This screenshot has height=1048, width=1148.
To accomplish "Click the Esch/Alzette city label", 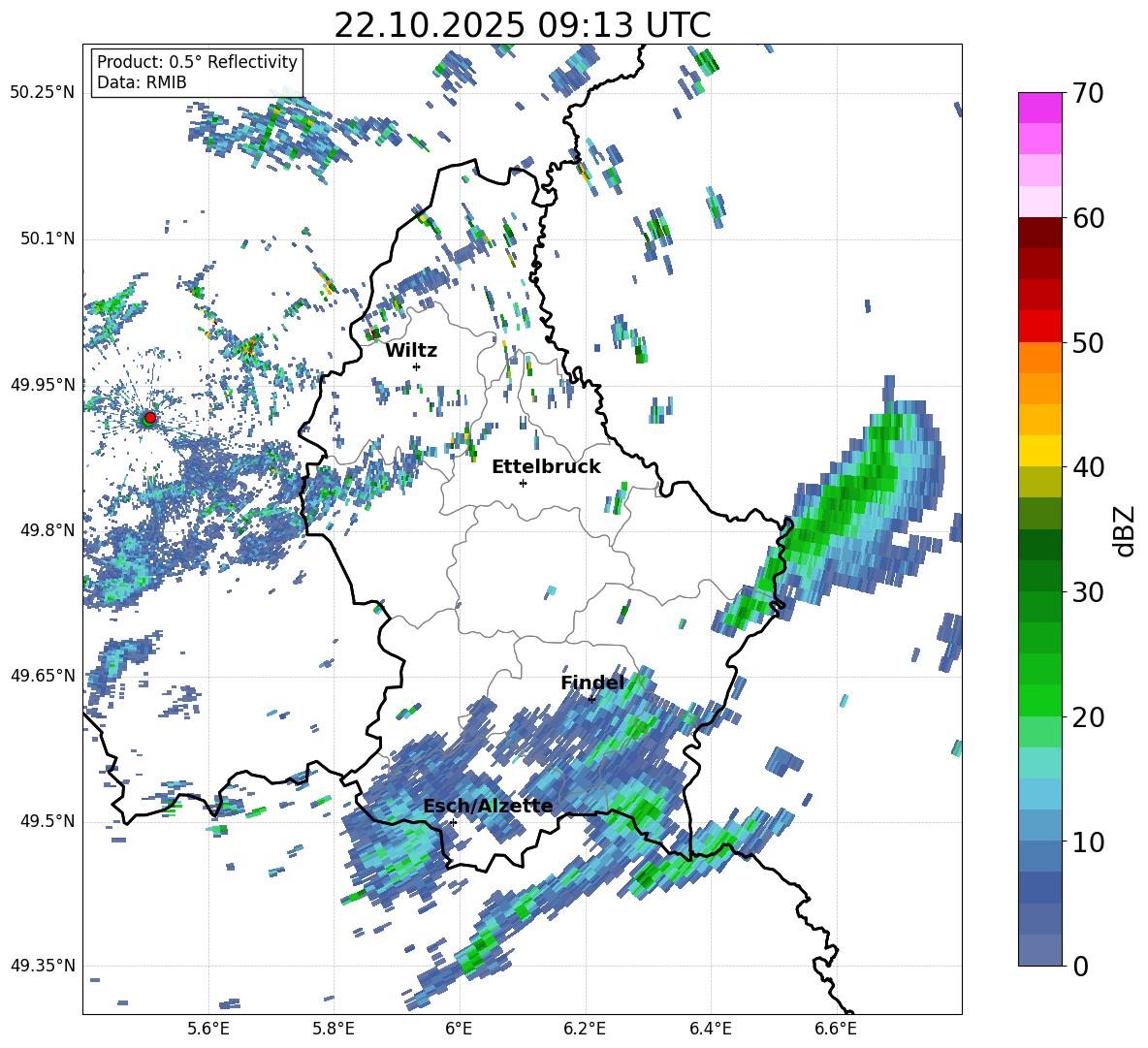I will (489, 806).
